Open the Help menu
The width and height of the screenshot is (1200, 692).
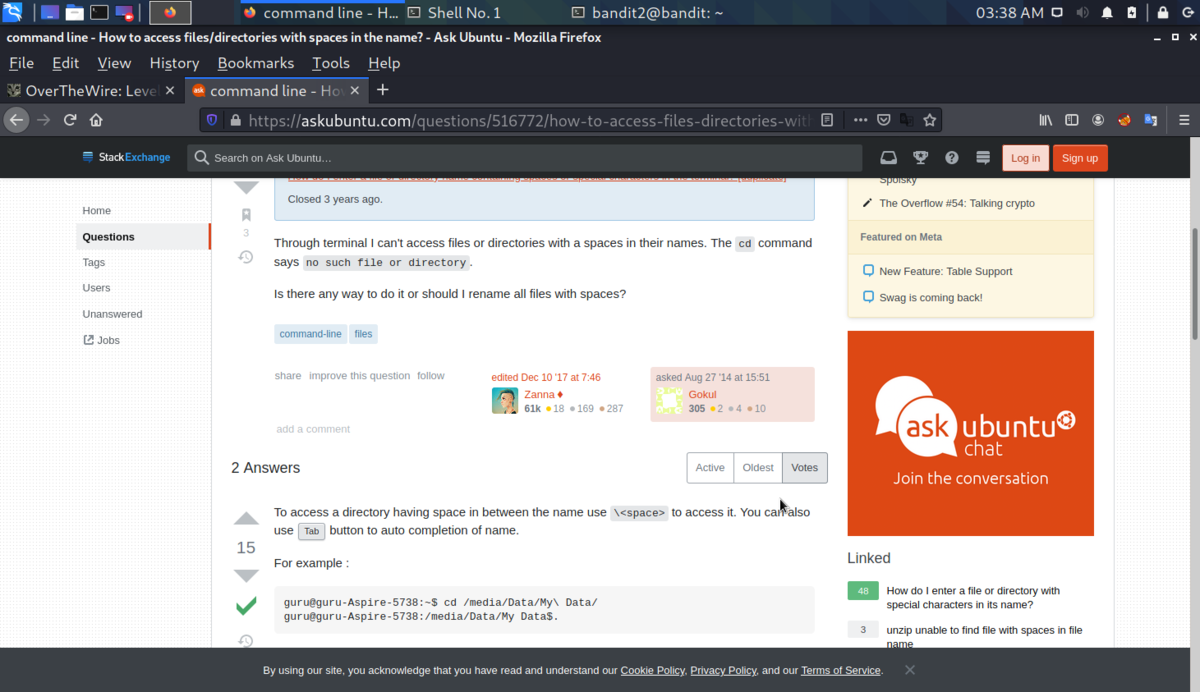point(384,63)
